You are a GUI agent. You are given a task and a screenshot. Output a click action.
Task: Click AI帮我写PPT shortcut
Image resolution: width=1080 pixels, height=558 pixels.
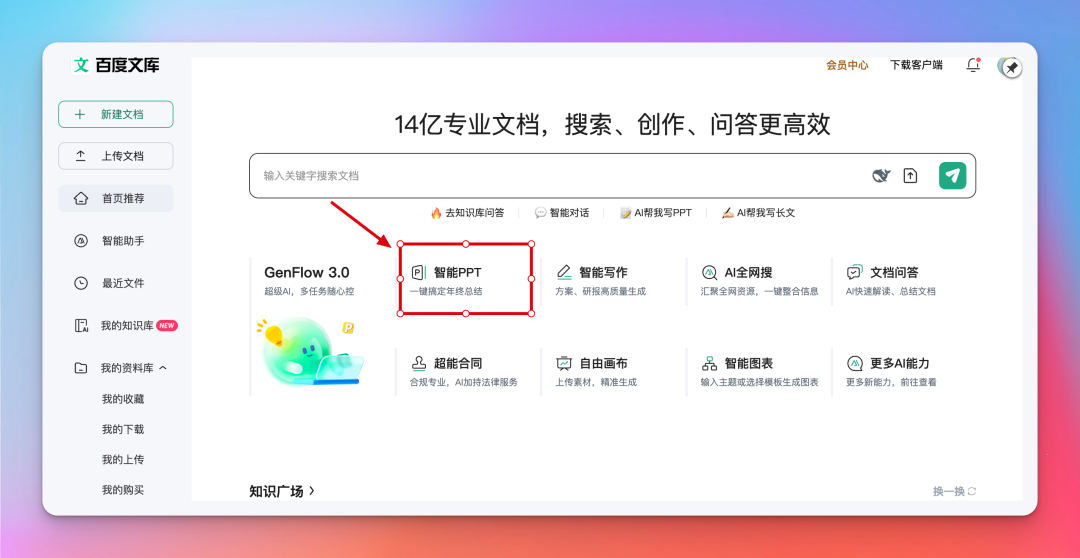656,213
